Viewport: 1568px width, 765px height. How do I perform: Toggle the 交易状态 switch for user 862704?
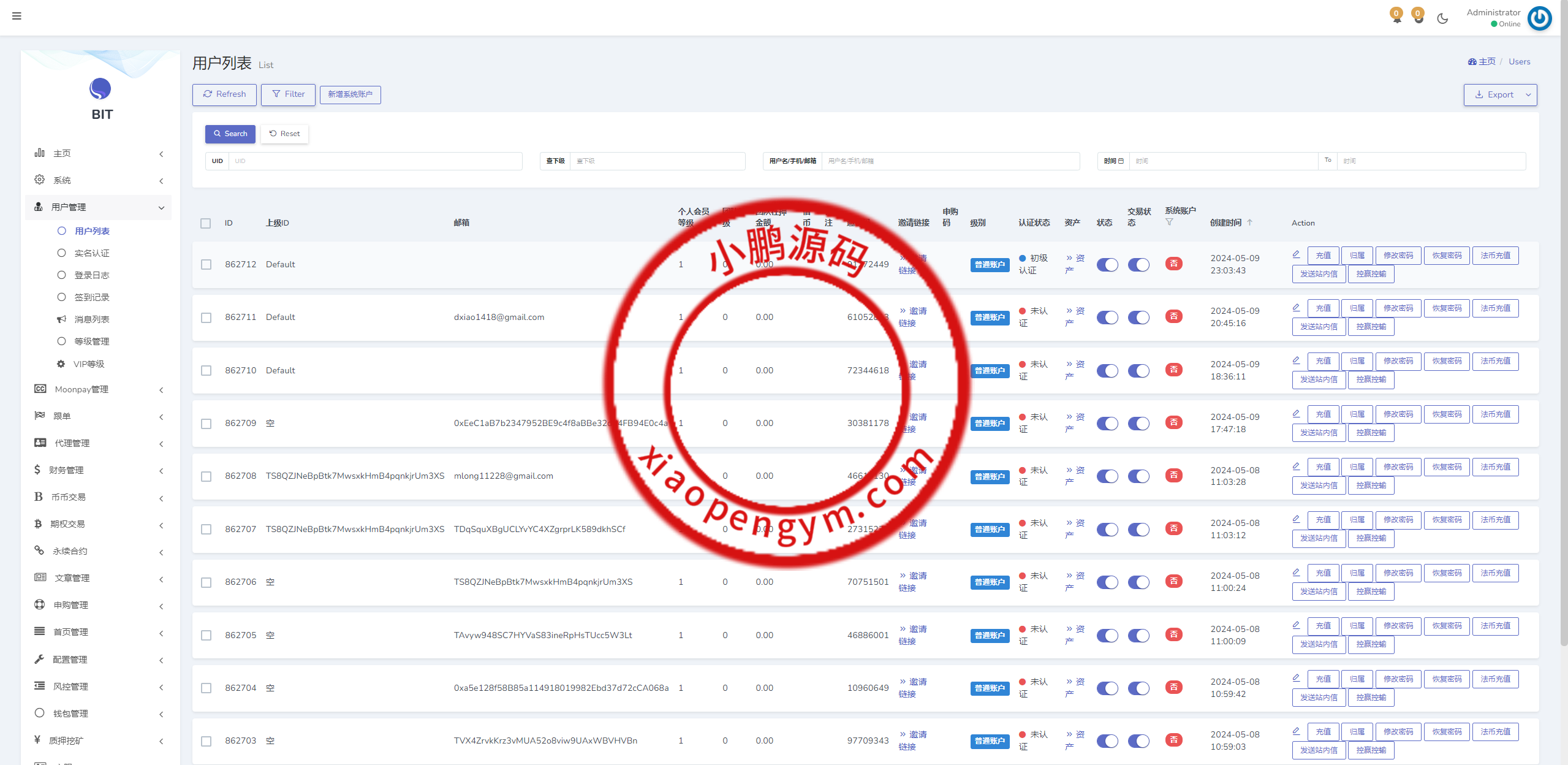[x=1138, y=688]
